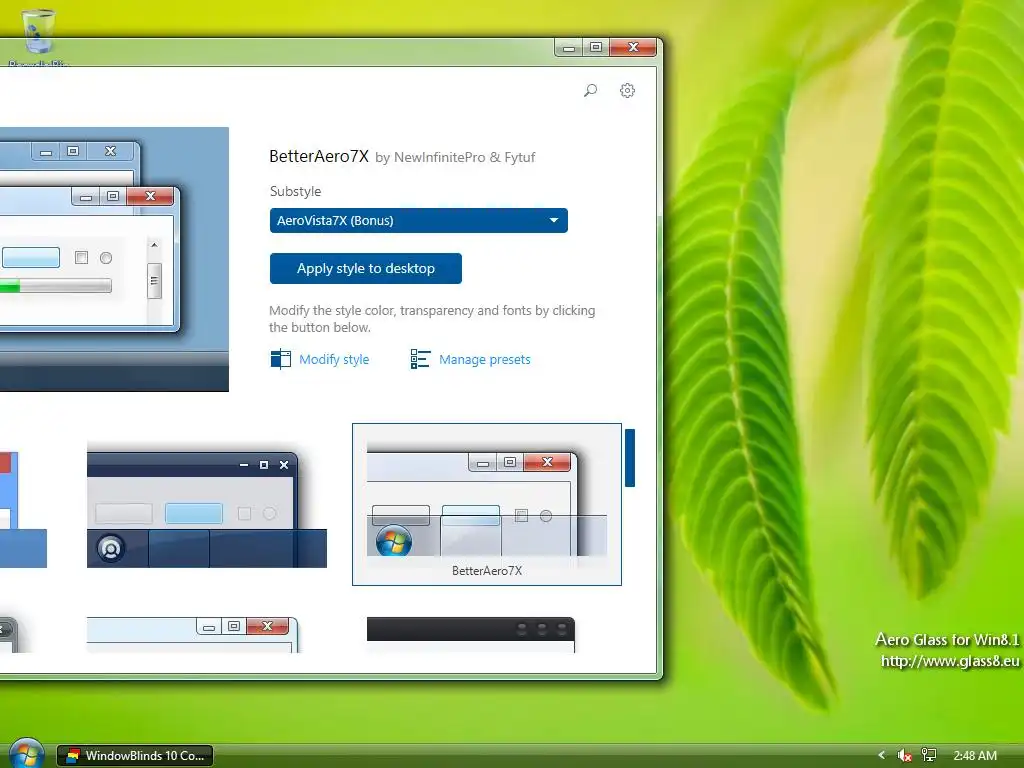Open WindowBlinds settings gear icon
Screen dimensions: 1024x768
tap(627, 90)
